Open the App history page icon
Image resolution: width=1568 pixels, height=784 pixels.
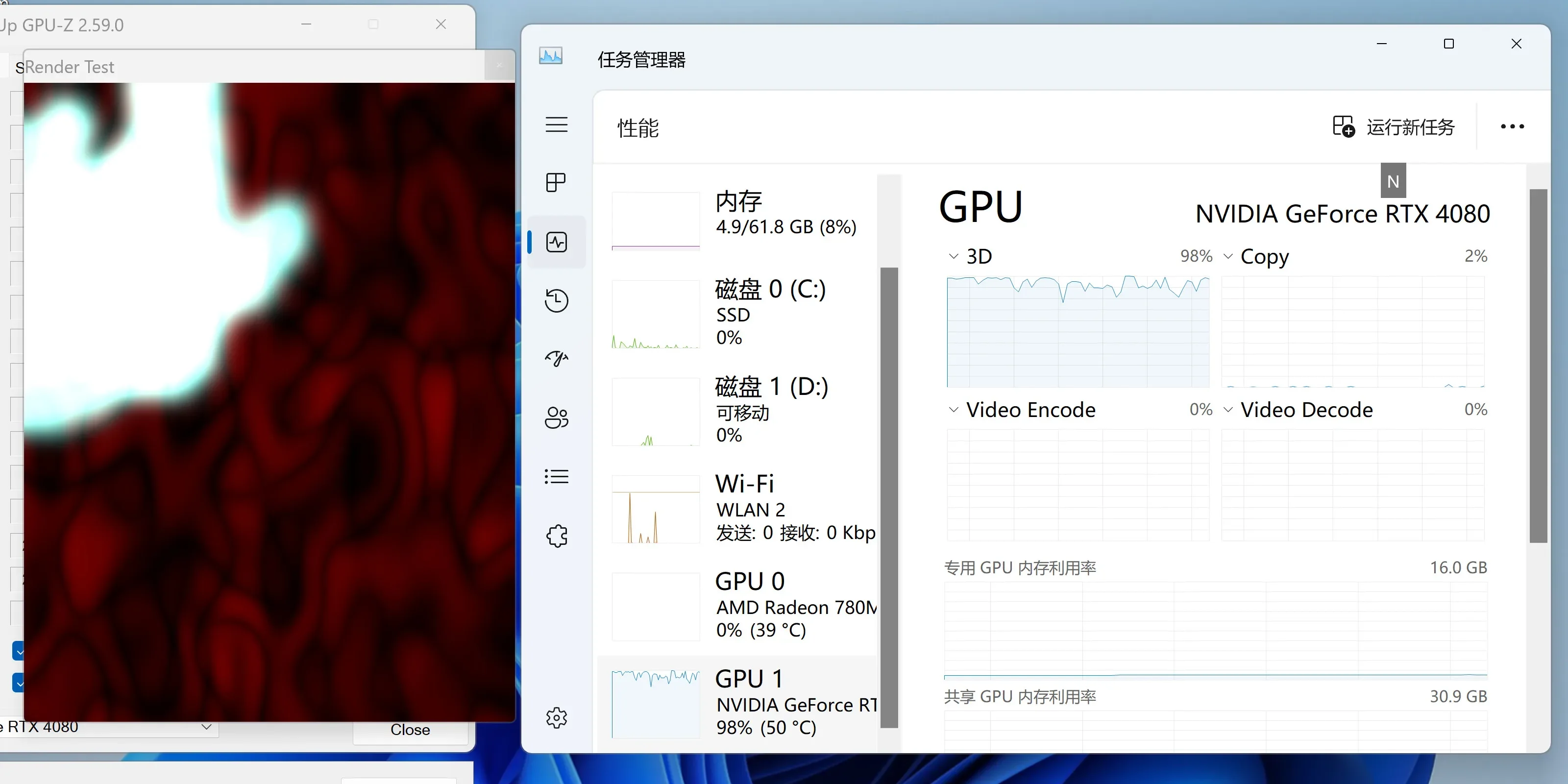[x=556, y=300]
